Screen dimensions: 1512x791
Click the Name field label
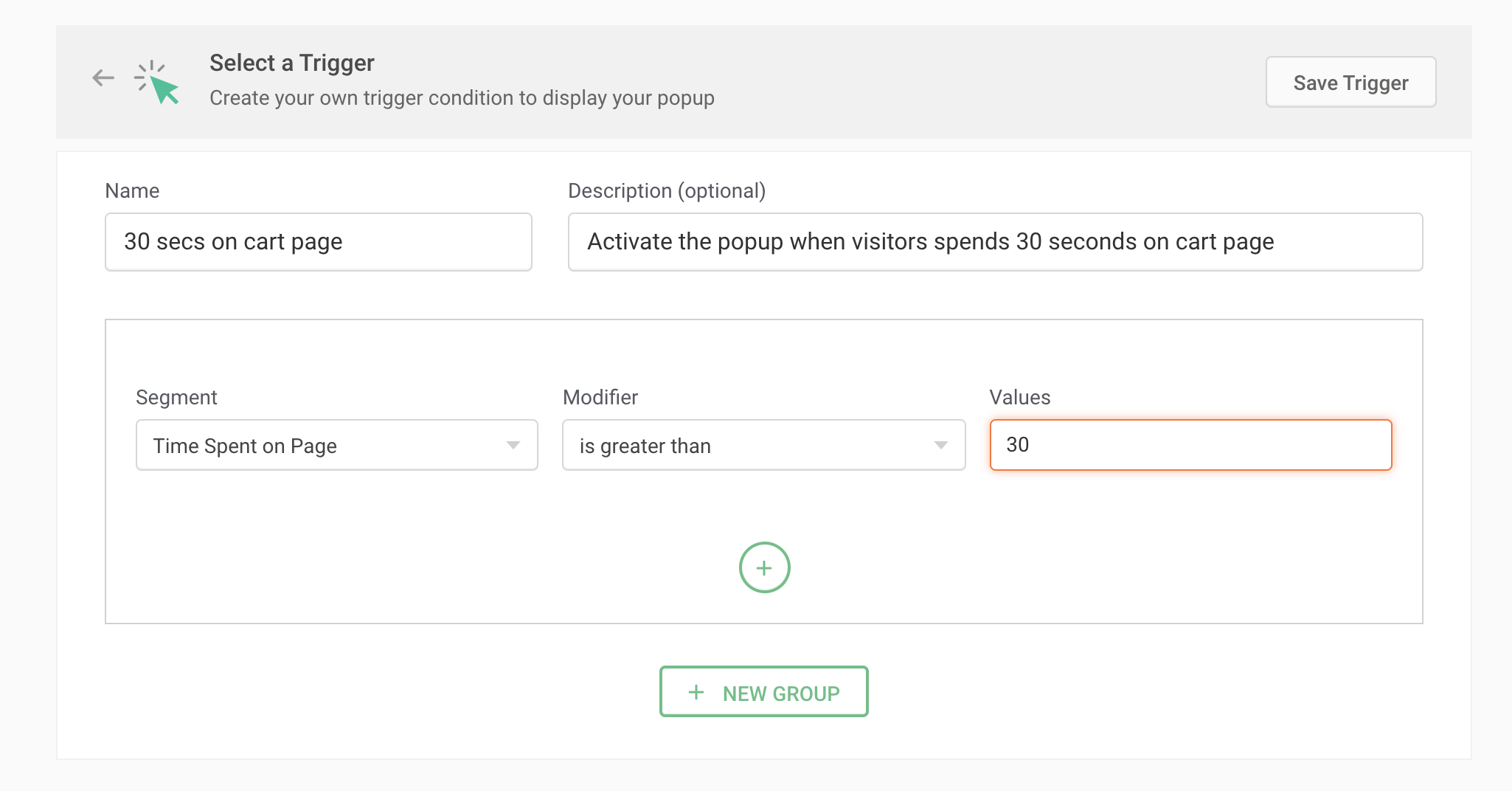132,191
